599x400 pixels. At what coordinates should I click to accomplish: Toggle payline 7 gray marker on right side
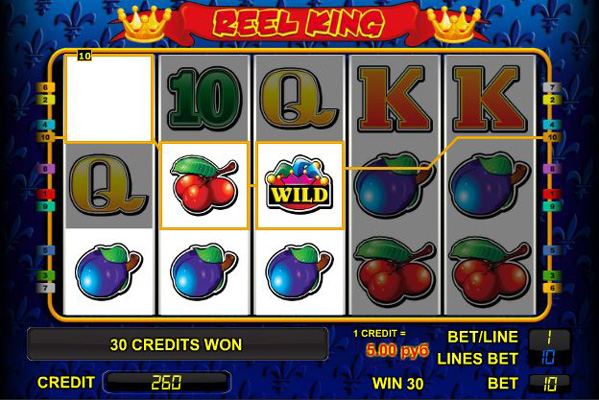pyautogui.click(x=552, y=88)
